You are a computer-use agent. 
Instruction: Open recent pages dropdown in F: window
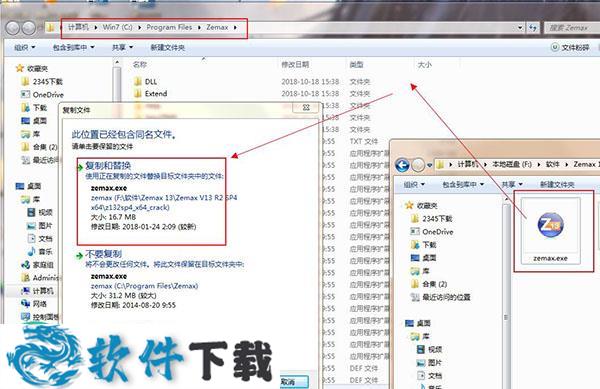429,165
